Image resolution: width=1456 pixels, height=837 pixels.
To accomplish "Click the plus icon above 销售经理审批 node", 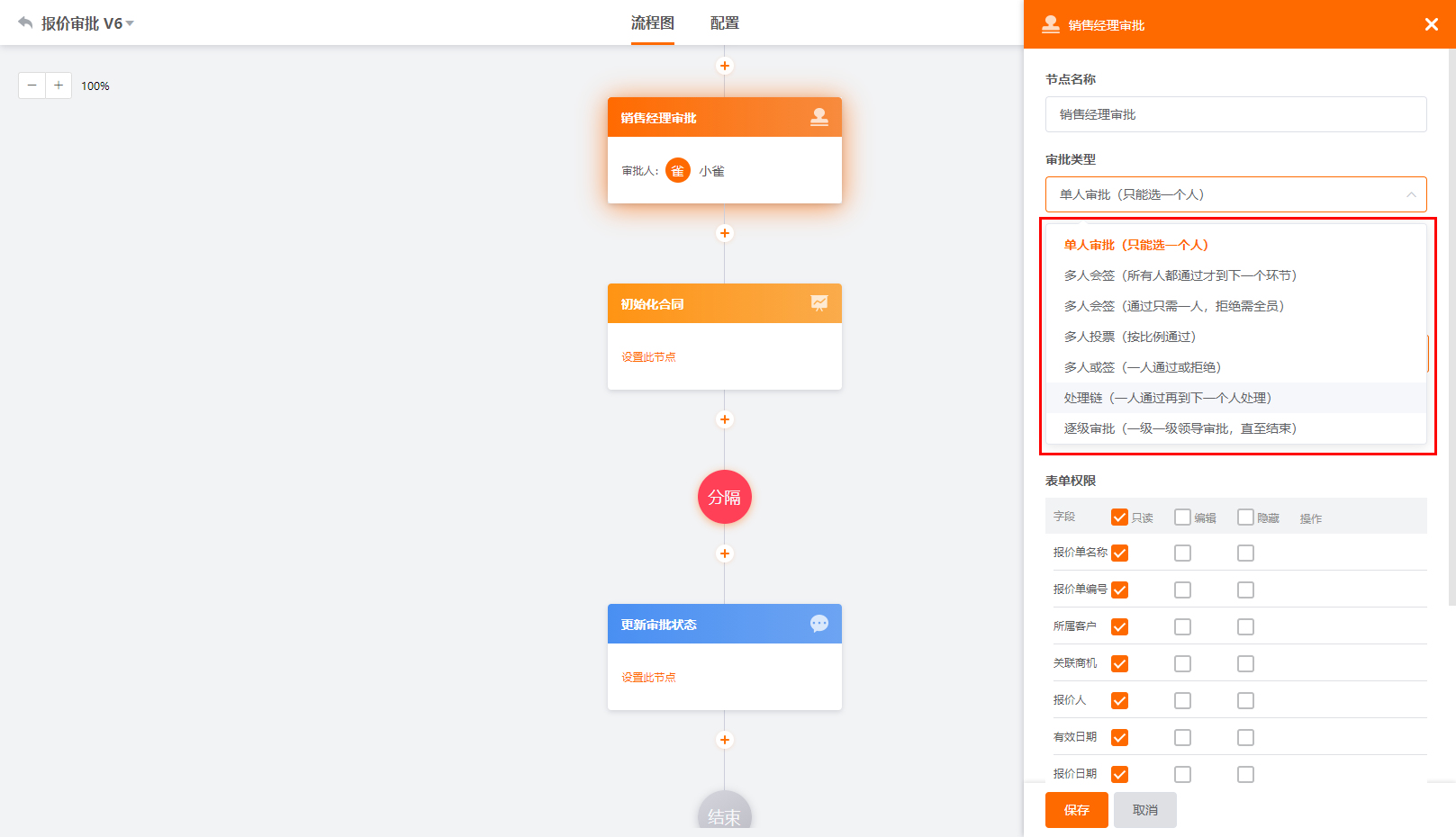I will click(x=724, y=66).
